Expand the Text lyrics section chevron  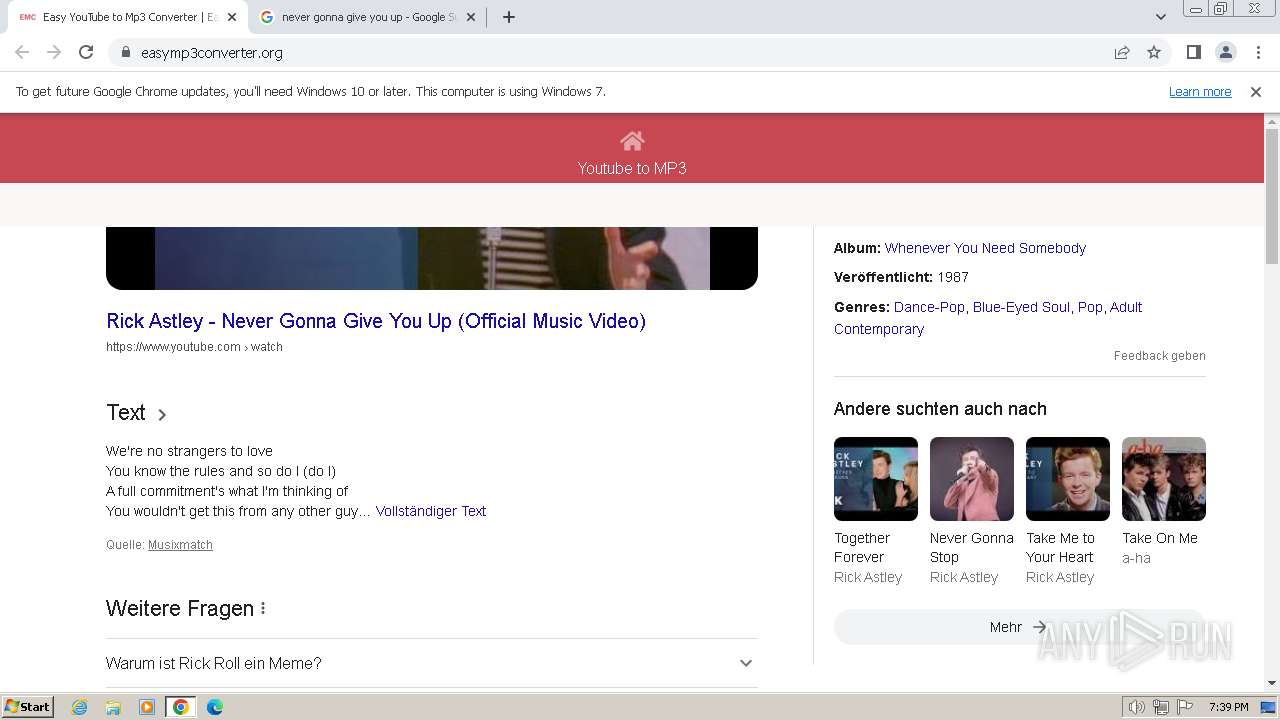point(162,414)
